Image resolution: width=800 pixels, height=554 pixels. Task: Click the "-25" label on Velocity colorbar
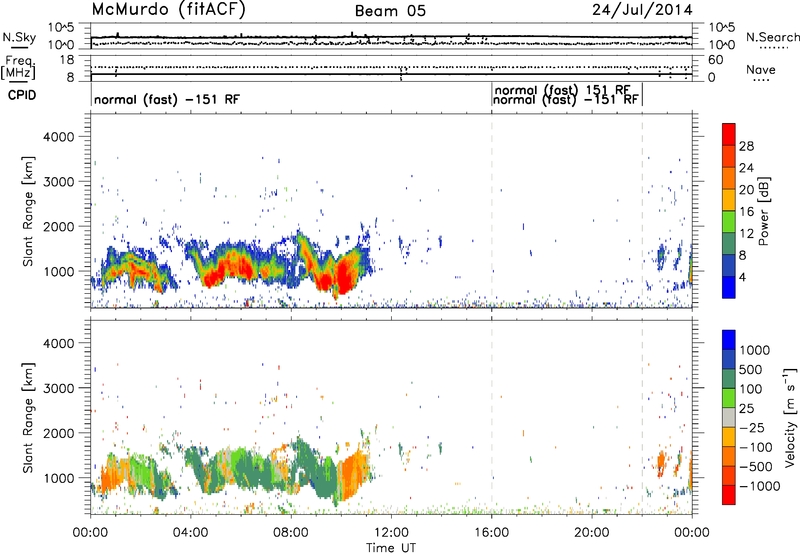[x=752, y=428]
